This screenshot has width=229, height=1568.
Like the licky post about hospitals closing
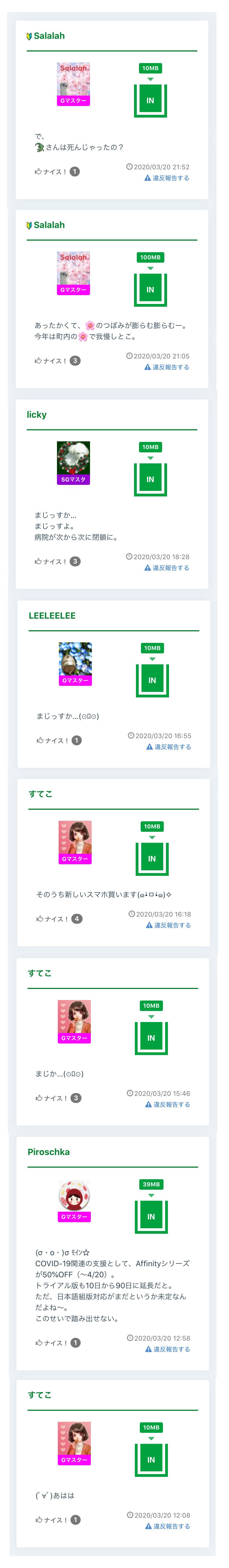click(51, 561)
